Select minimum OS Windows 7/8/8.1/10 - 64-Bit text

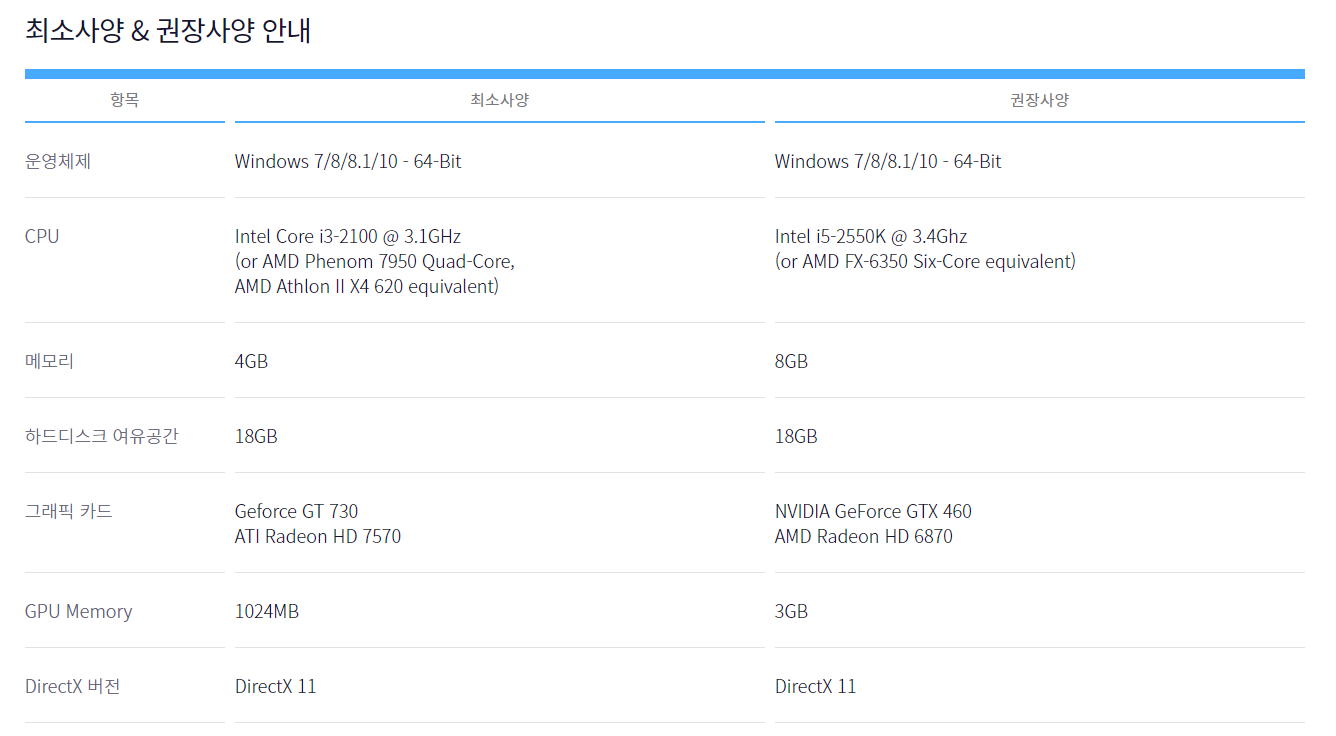(348, 161)
